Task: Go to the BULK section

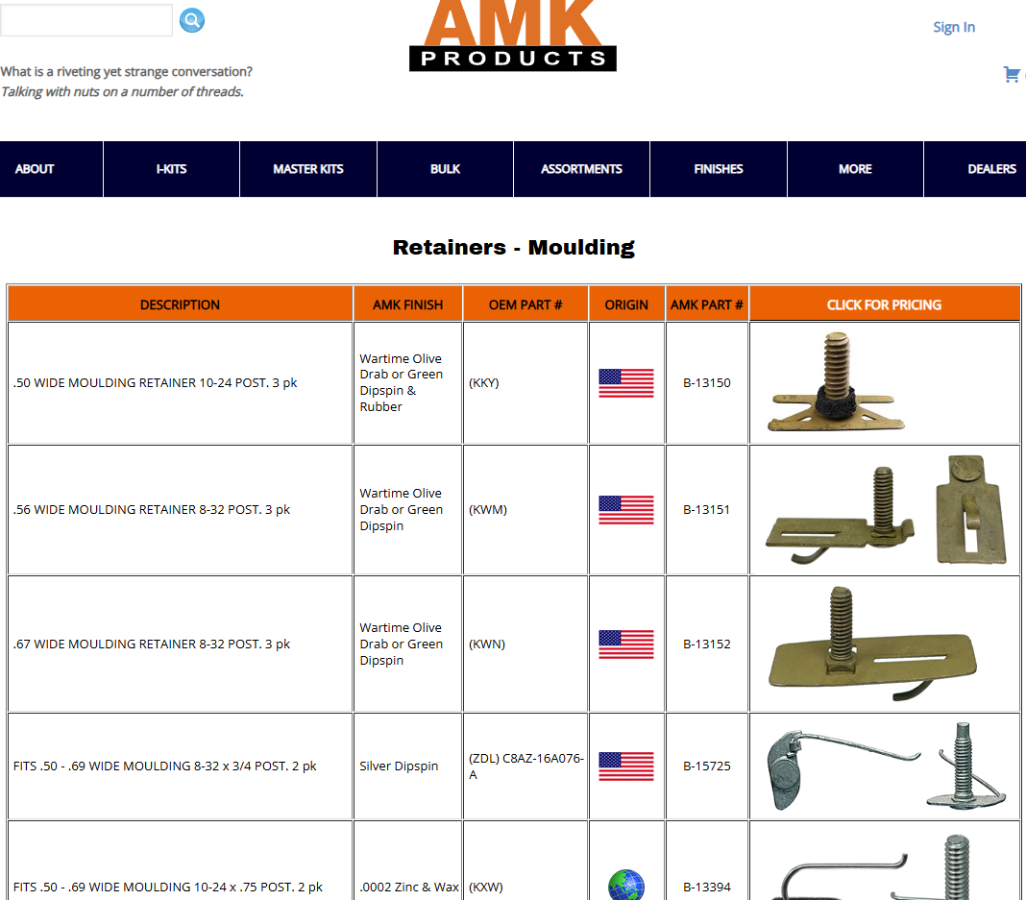Action: (x=445, y=169)
